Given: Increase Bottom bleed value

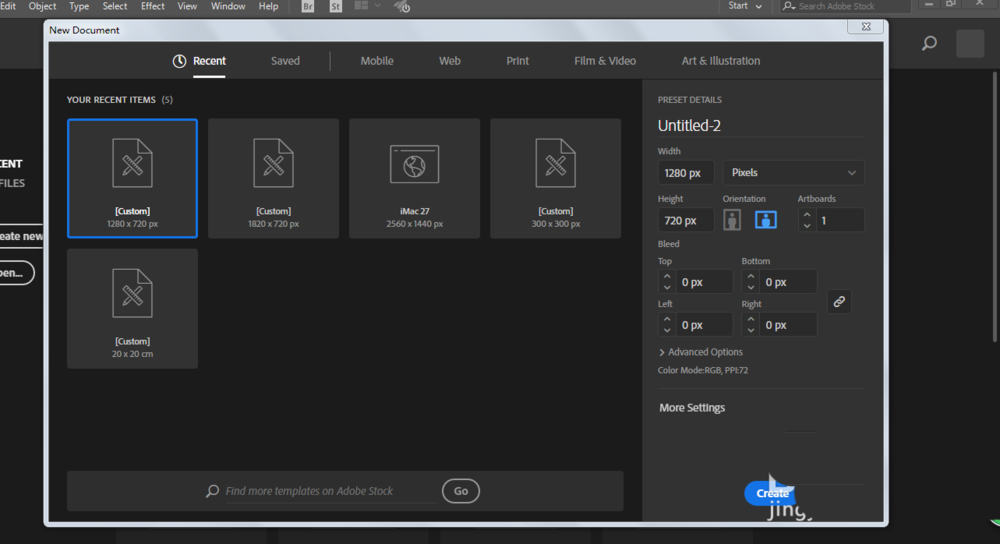Looking at the screenshot, I should [751, 277].
